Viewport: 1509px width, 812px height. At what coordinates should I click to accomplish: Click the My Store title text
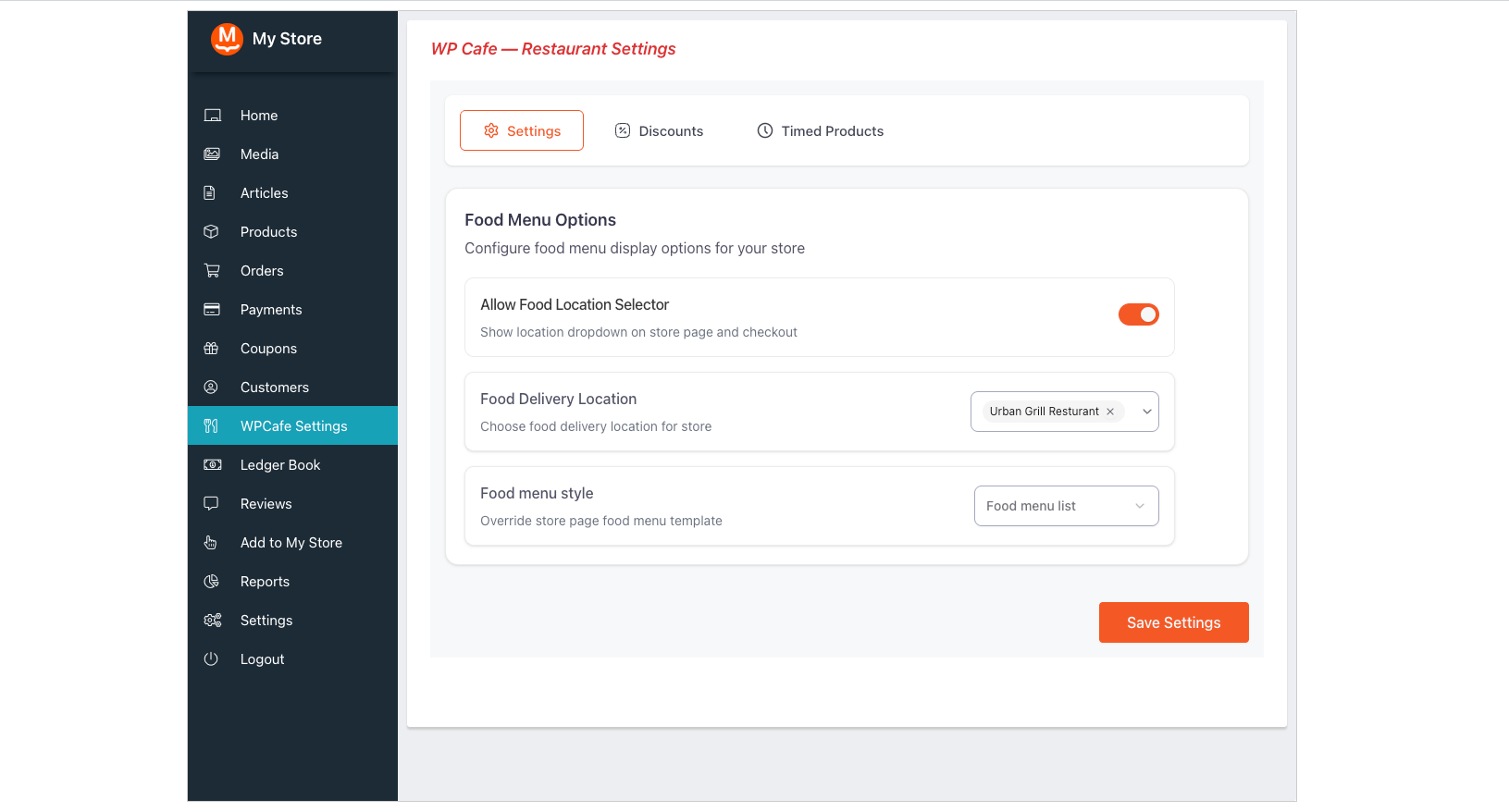[287, 39]
